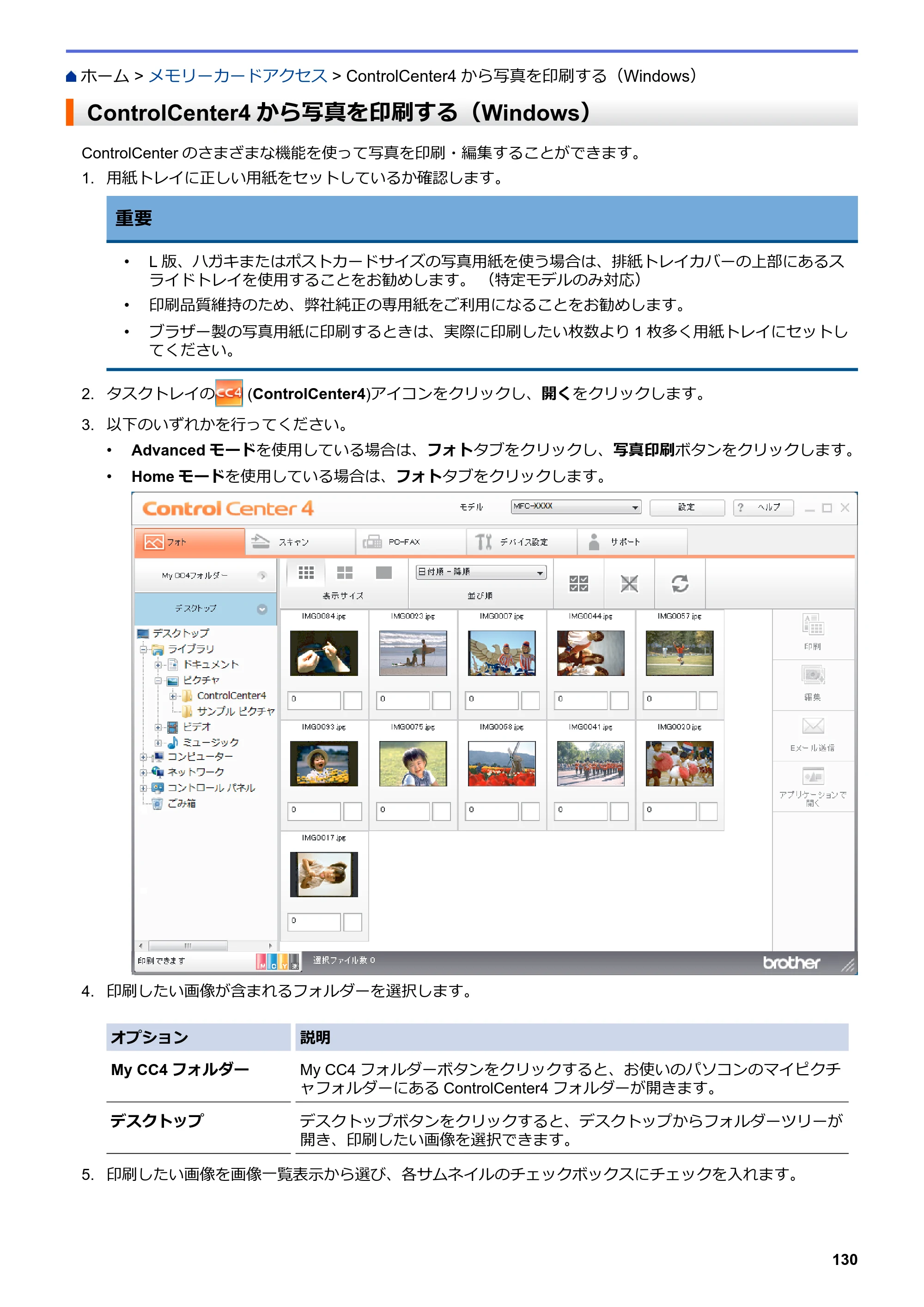Image resolution: width=924 pixels, height=1307 pixels.
Task: Select the ビデオ filmstrip icon
Action: point(172,727)
